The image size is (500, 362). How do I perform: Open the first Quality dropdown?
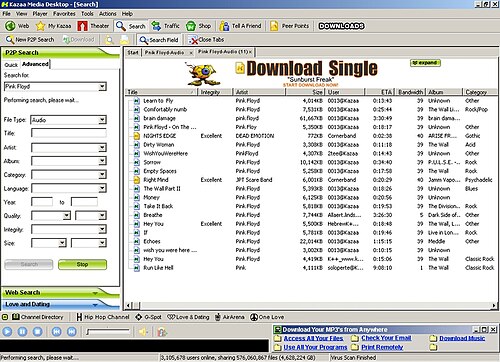coord(67,216)
